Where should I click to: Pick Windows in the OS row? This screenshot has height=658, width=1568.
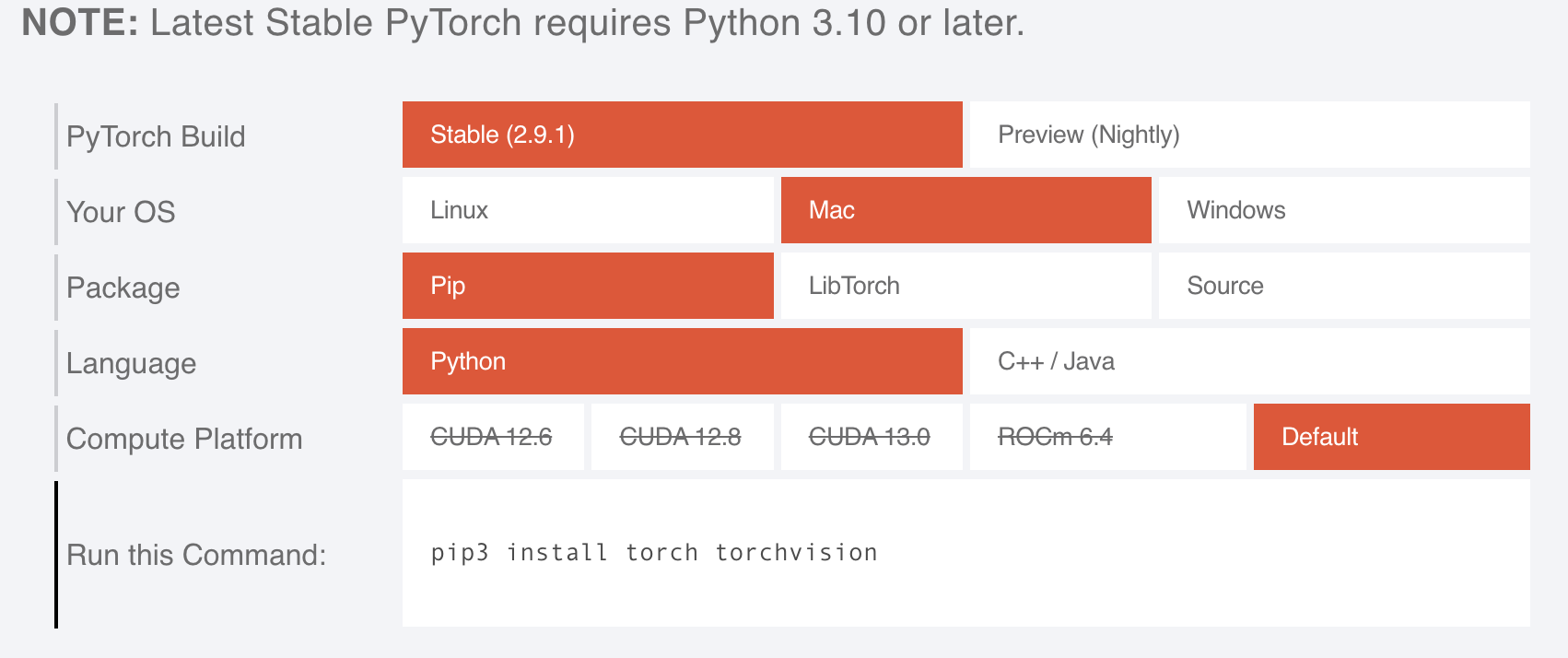(x=1343, y=210)
